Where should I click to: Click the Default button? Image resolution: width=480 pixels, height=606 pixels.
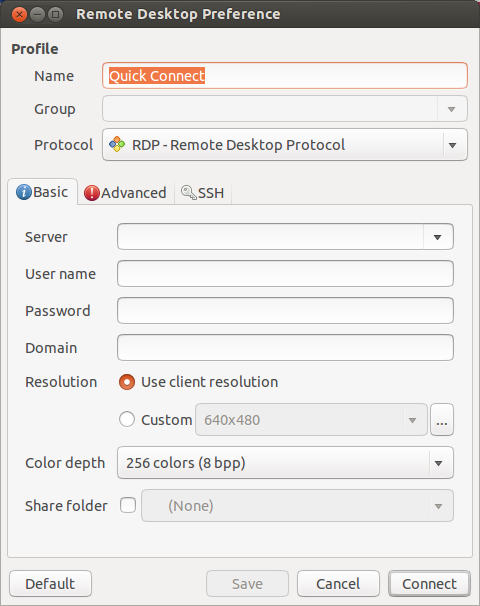[50, 584]
